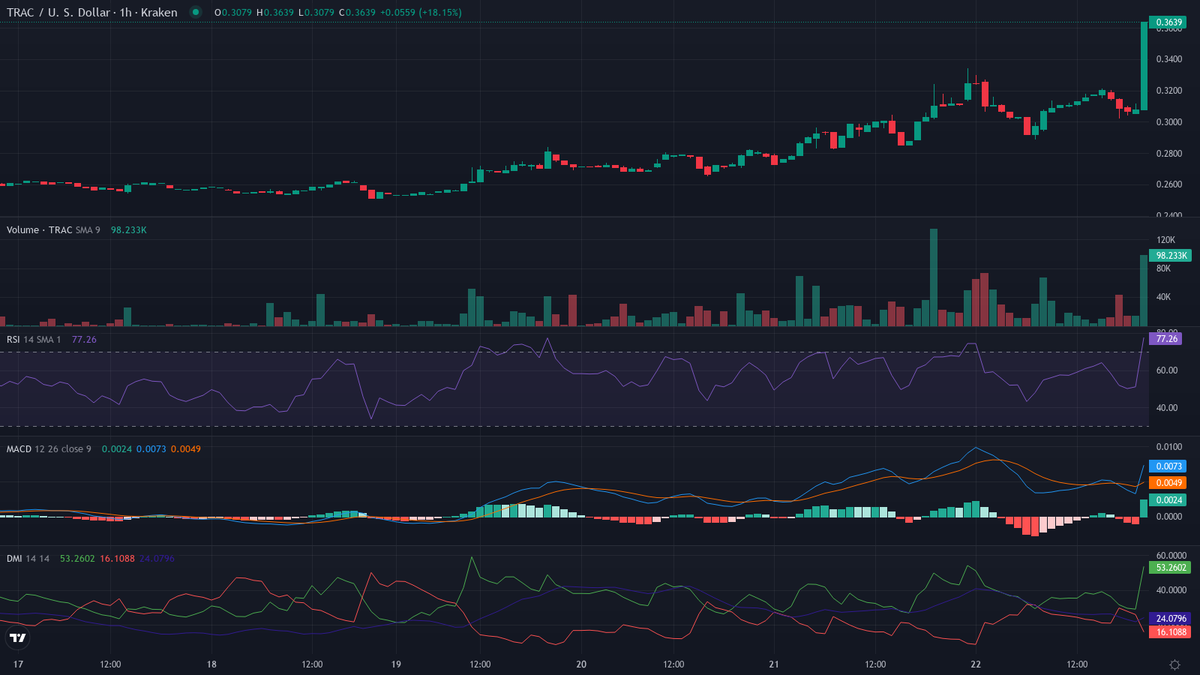Image resolution: width=1200 pixels, height=675 pixels.
Task: Click the 0.0100 MACD axis label
Action: pyautogui.click(x=1168, y=446)
